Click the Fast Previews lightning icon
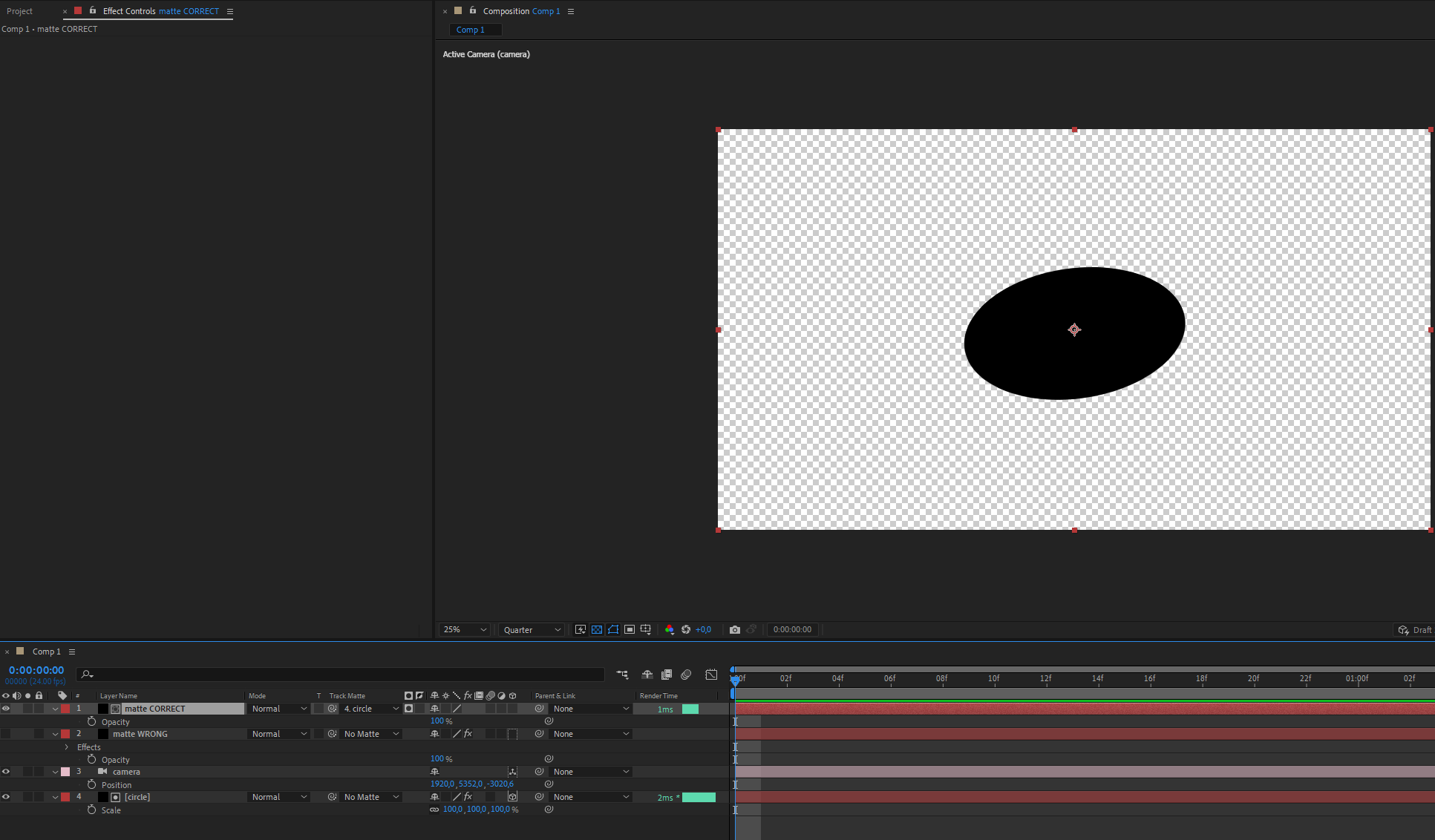 (581, 629)
